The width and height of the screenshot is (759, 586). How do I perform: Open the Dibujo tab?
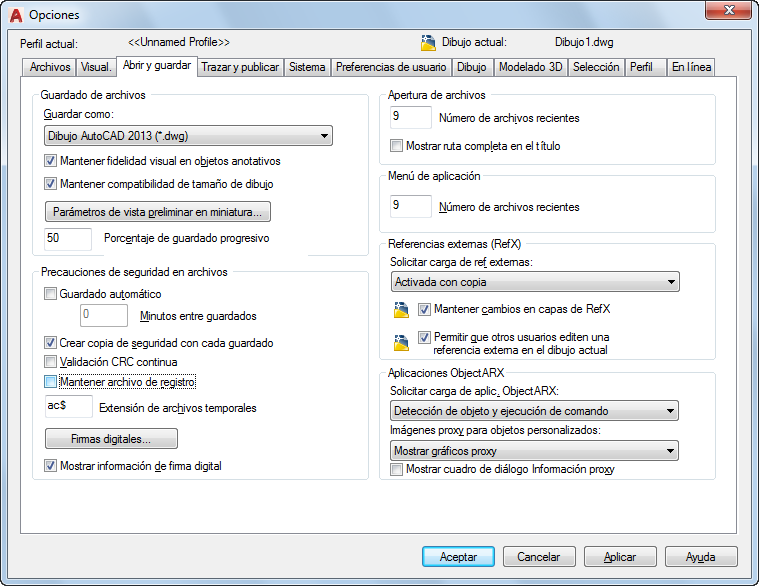[x=472, y=67]
